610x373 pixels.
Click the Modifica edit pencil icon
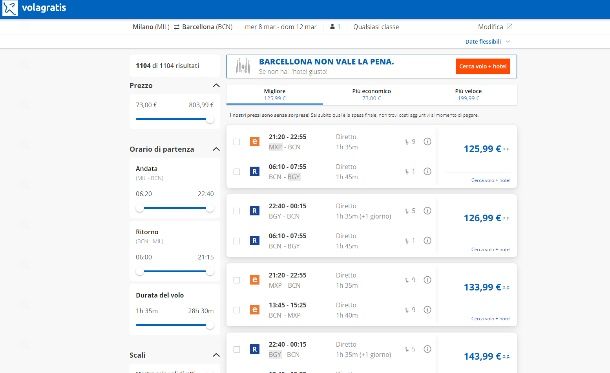pos(509,26)
